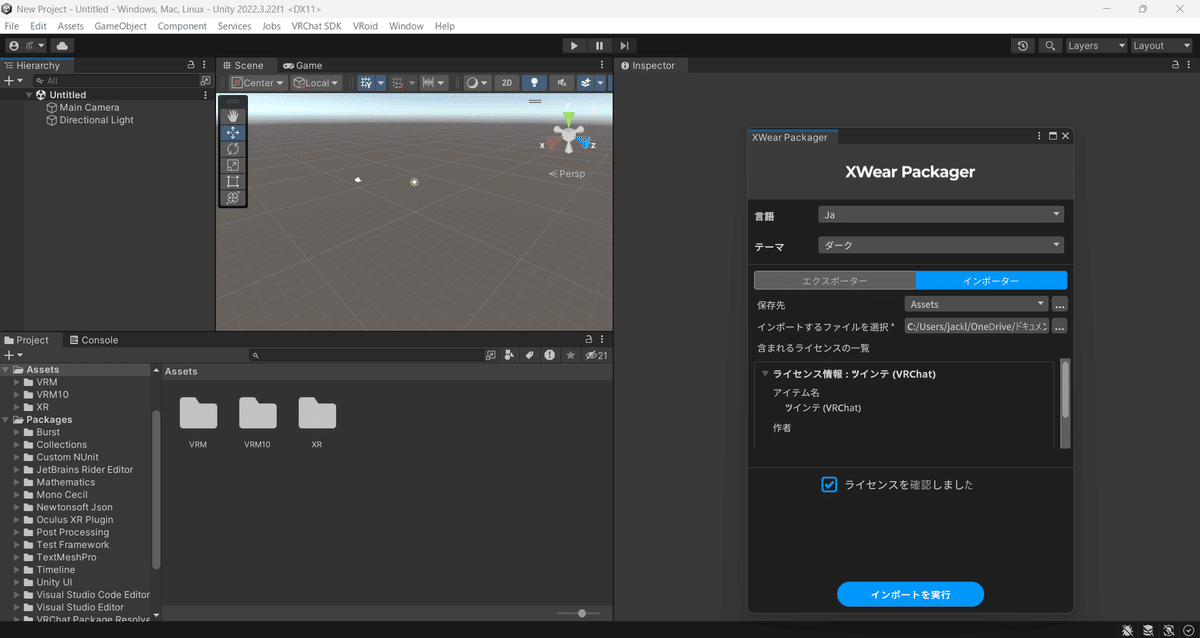Image resolution: width=1200 pixels, height=638 pixels.
Task: Switch to the Console tab
Action: tap(92, 340)
